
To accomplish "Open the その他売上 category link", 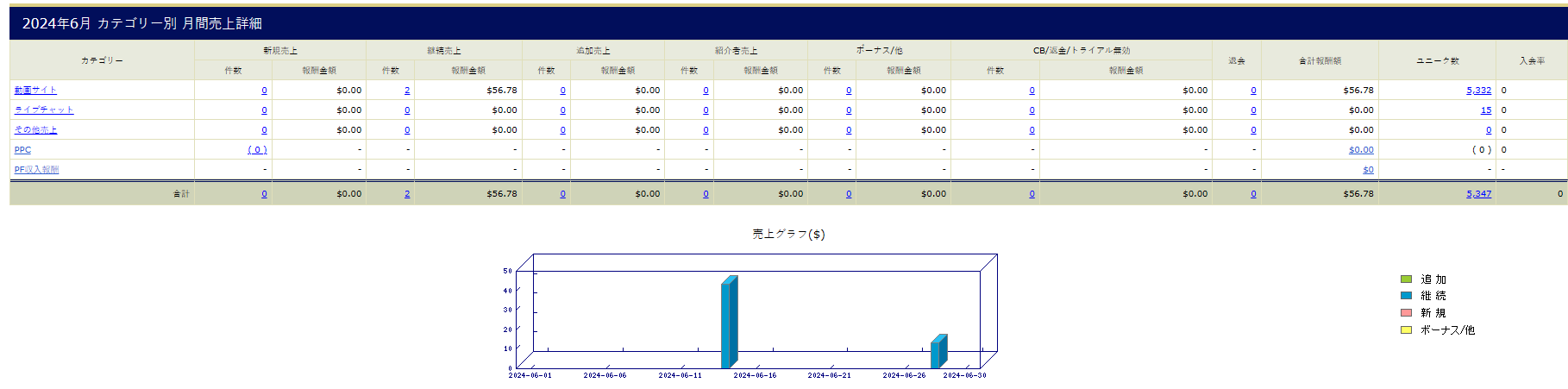I will 35,130.
